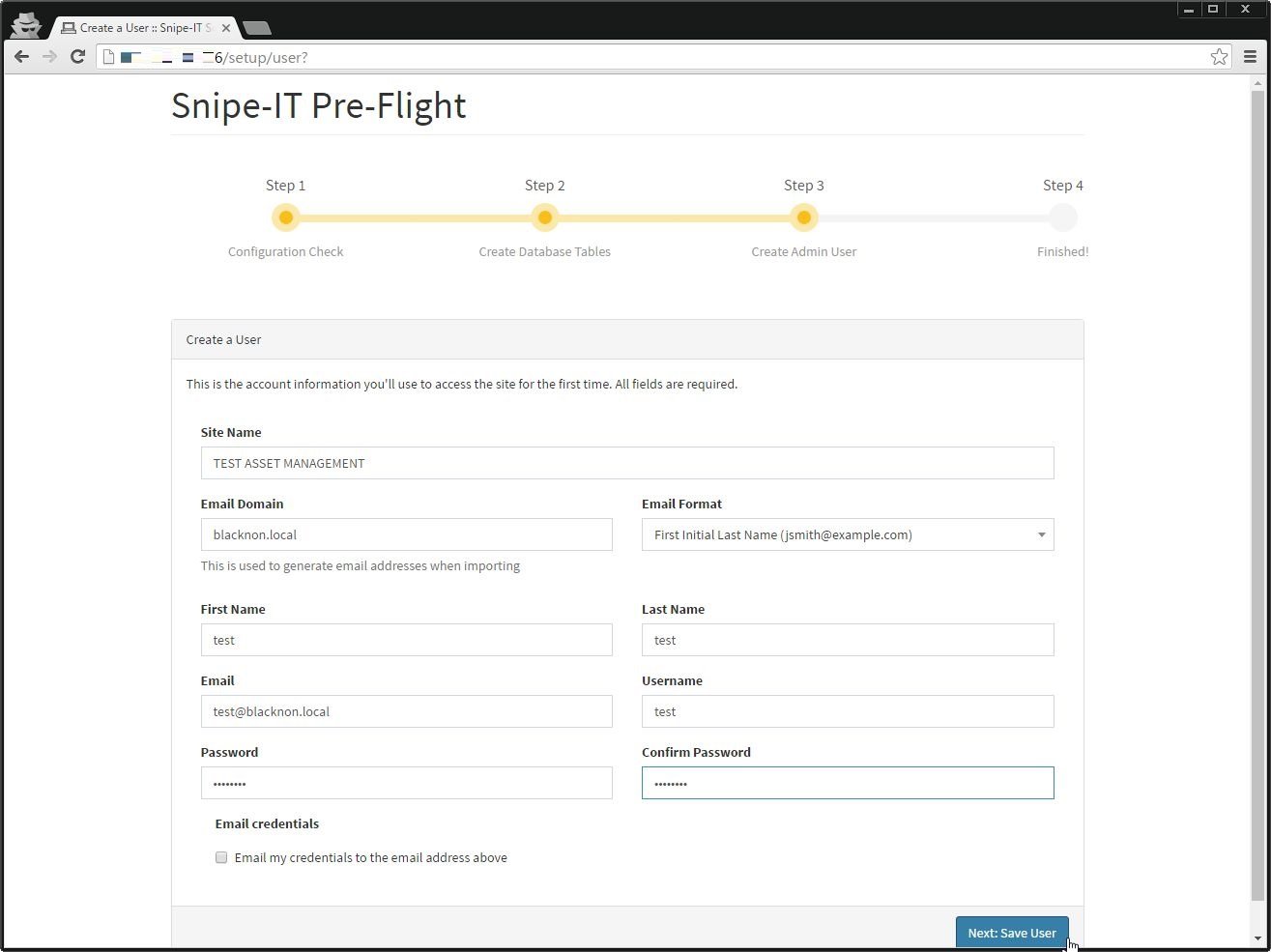Reload the page with the refresh icon
The image size is (1271, 952).
(77, 57)
